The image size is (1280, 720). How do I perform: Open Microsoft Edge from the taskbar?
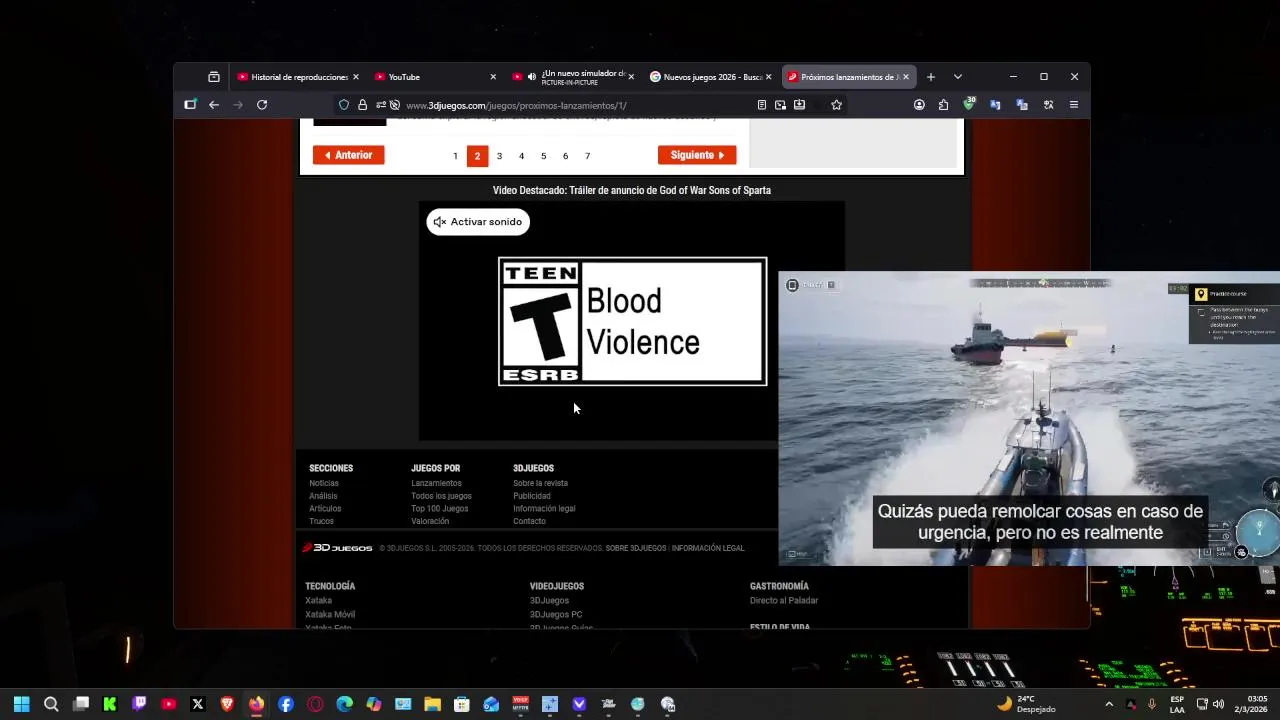[x=345, y=704]
